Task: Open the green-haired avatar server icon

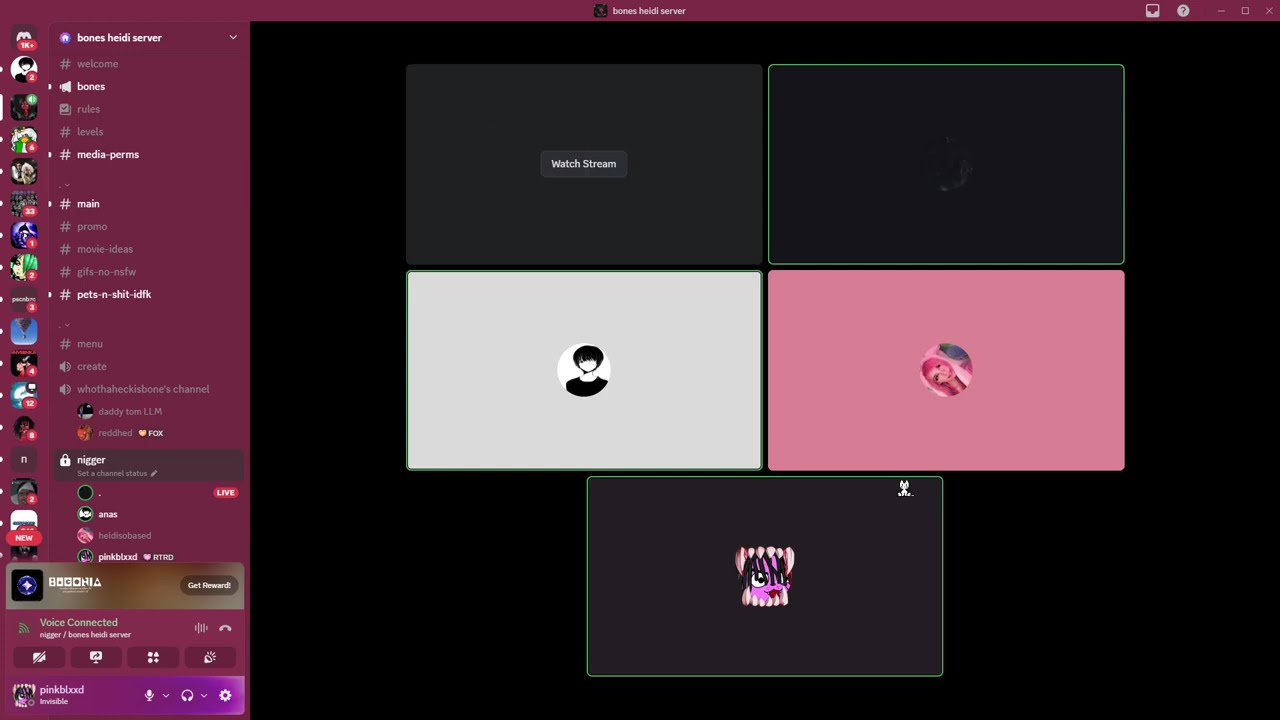Action: coord(24,267)
